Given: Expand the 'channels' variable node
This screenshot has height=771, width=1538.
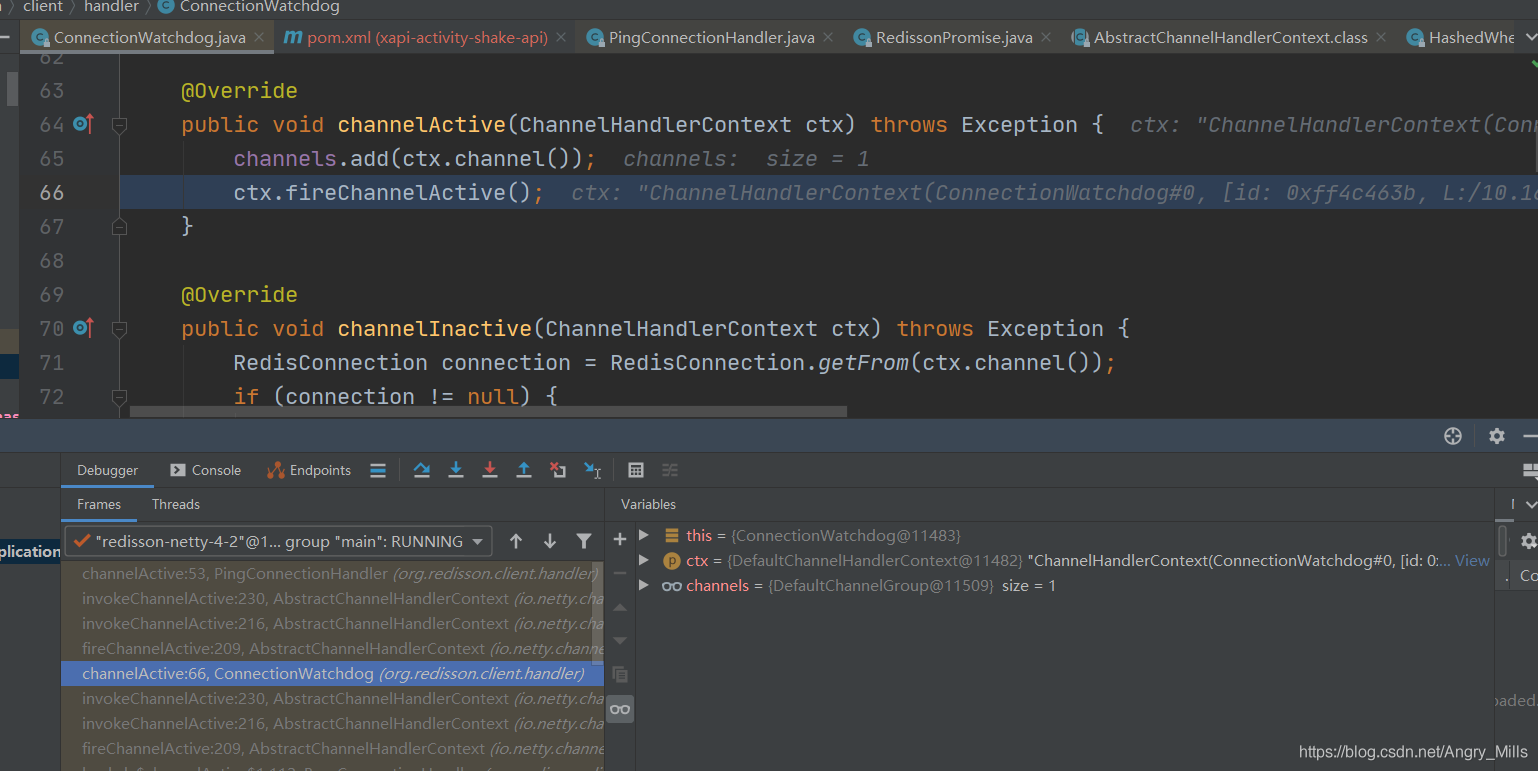Looking at the screenshot, I should pos(644,586).
